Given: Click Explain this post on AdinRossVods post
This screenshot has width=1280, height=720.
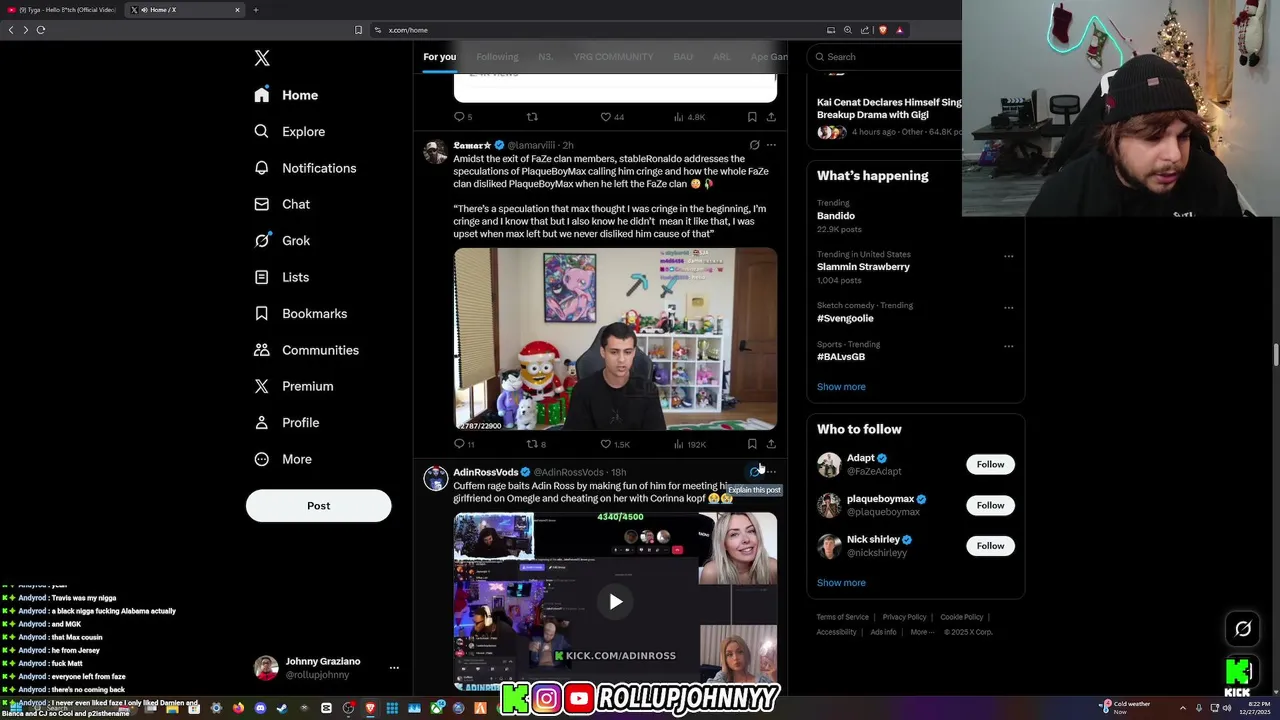Looking at the screenshot, I should [755, 472].
